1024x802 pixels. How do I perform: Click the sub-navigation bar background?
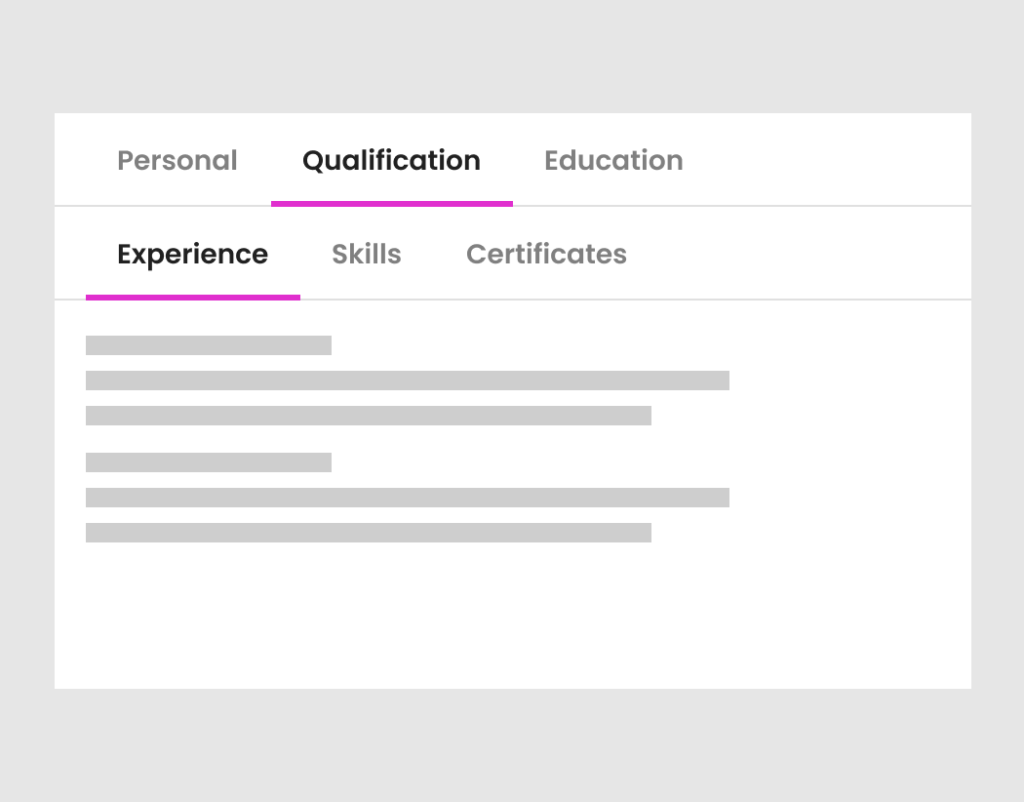click(x=800, y=254)
